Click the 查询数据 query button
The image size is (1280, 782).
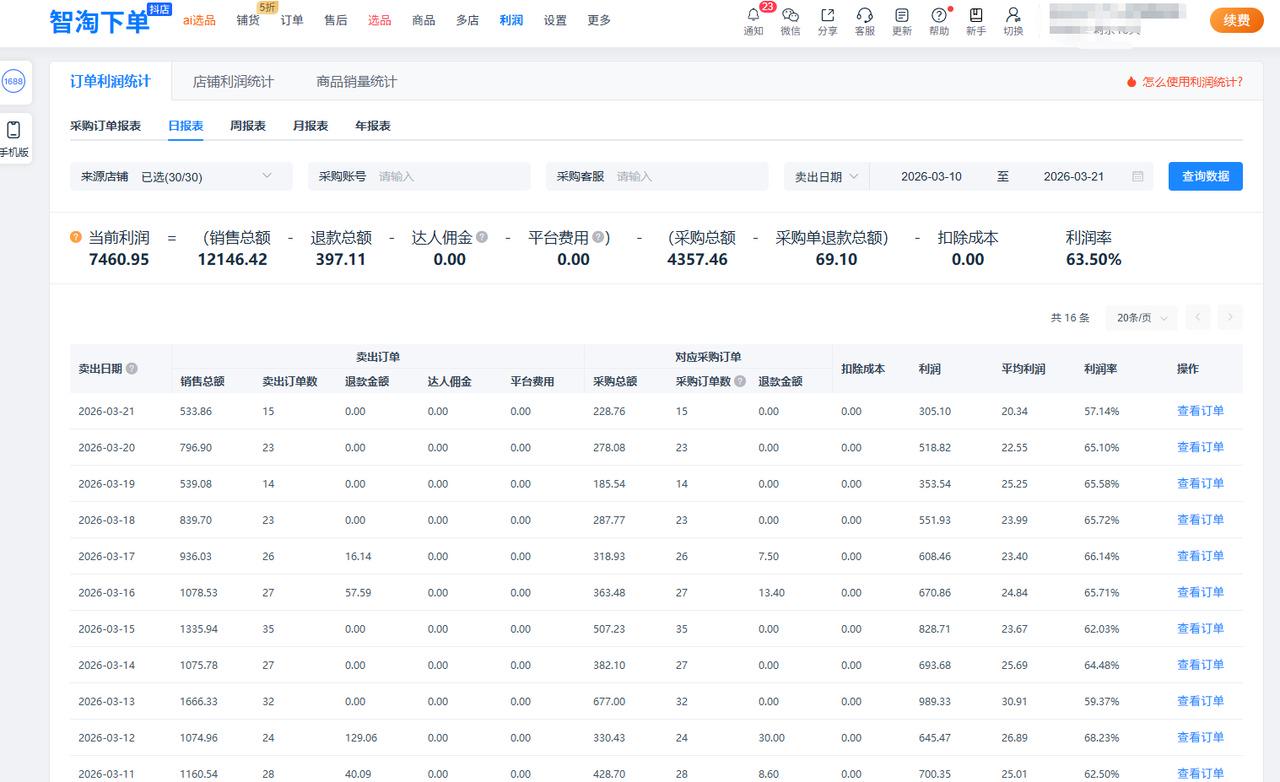1205,177
